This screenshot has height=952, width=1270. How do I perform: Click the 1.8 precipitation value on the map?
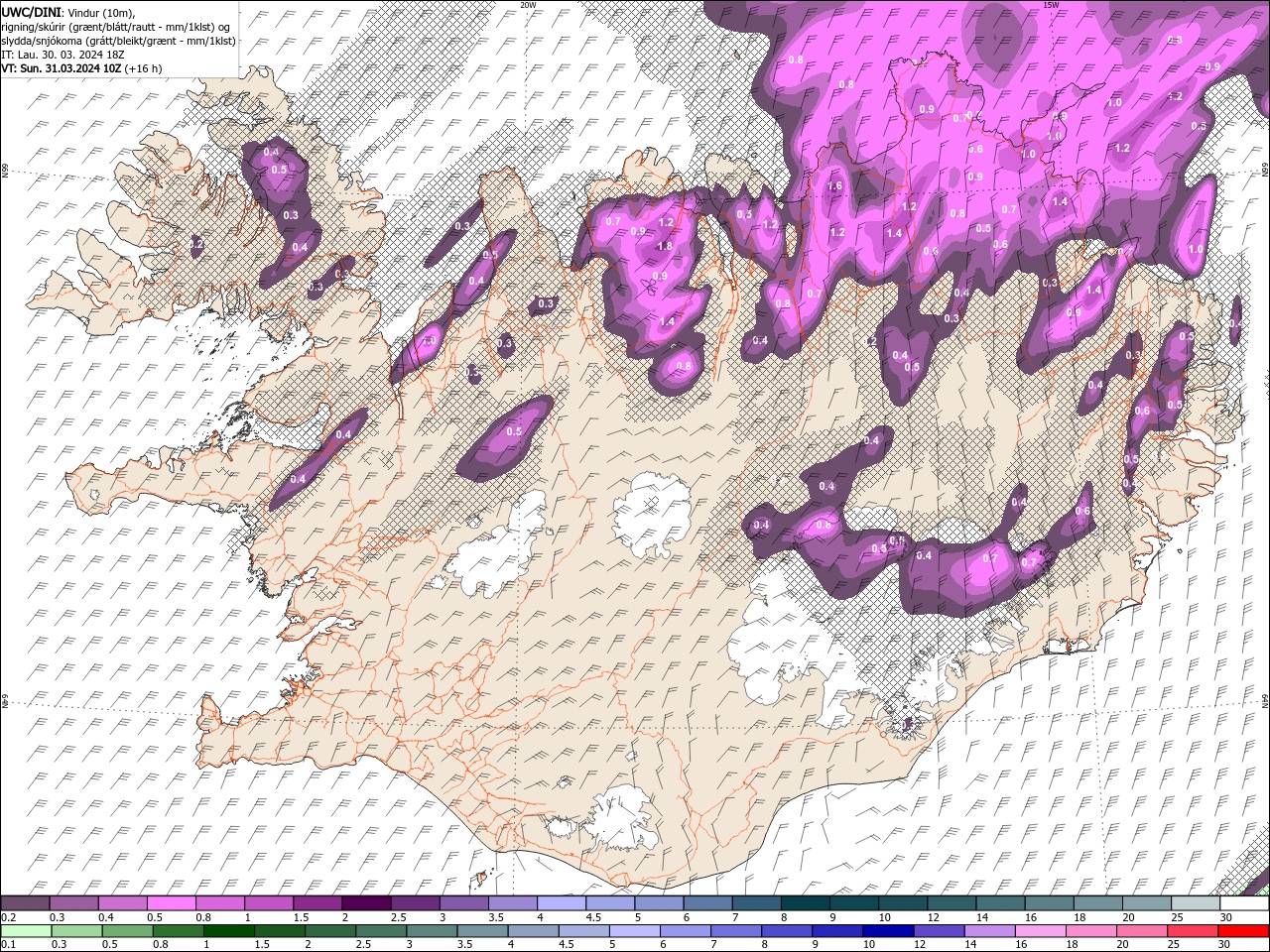tap(665, 246)
